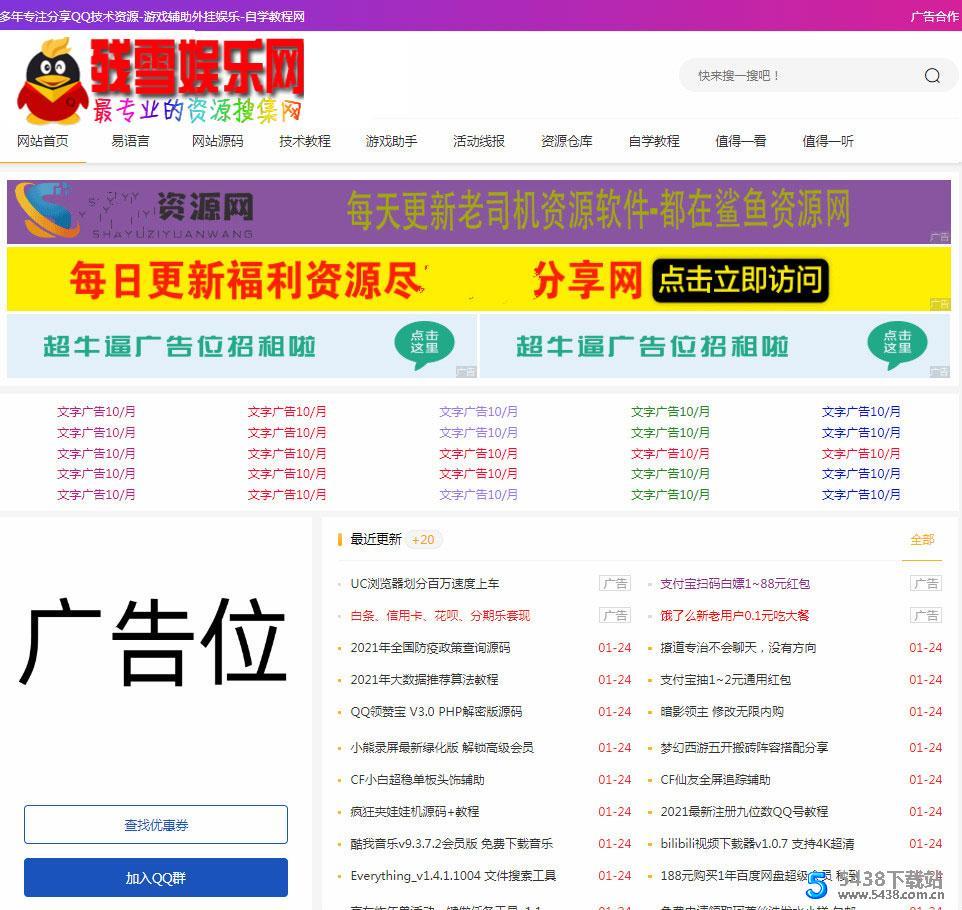Switch to the 资源仓库 tab
Image resolution: width=962 pixels, height=910 pixels.
[566, 141]
